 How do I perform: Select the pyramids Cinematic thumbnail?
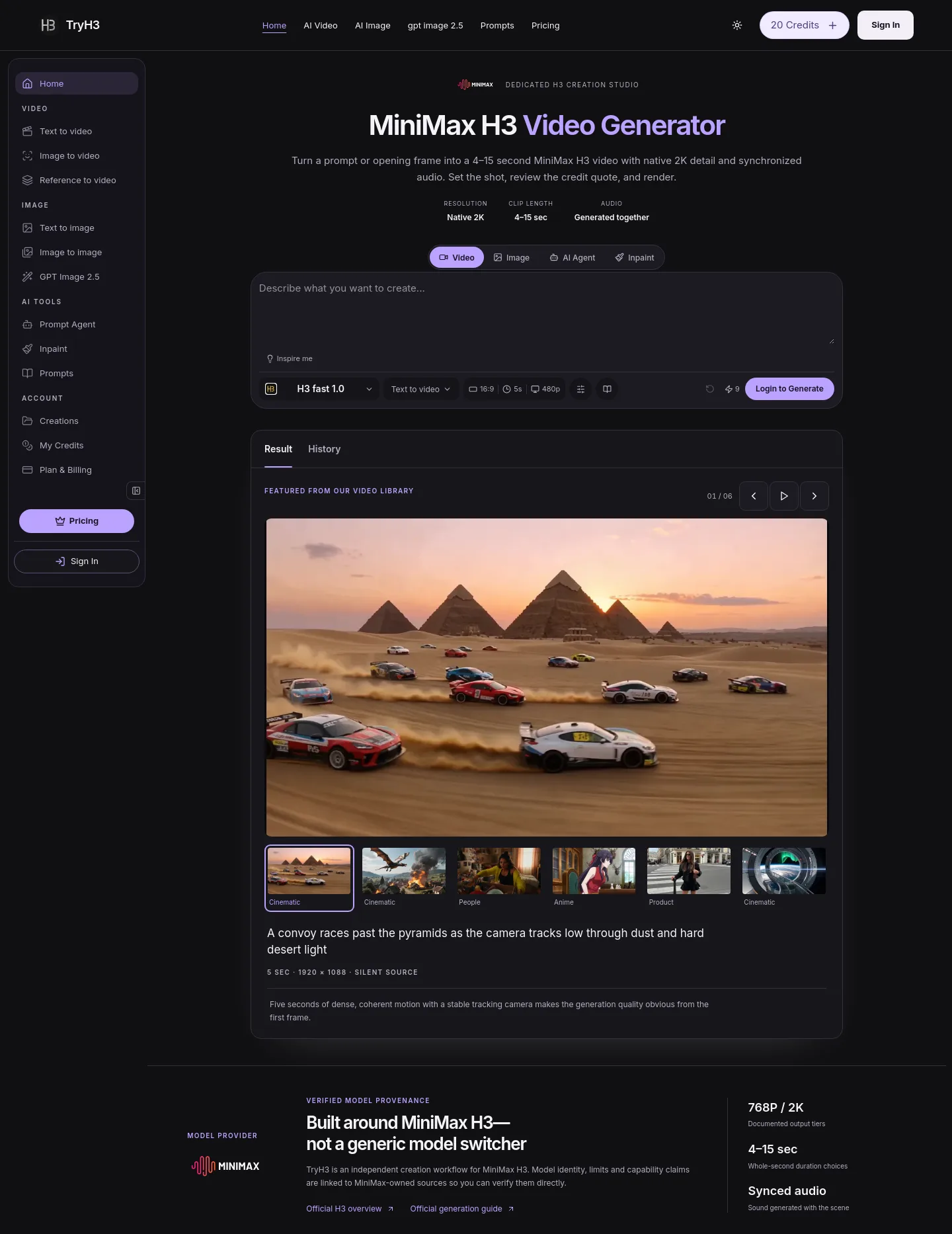pos(309,878)
